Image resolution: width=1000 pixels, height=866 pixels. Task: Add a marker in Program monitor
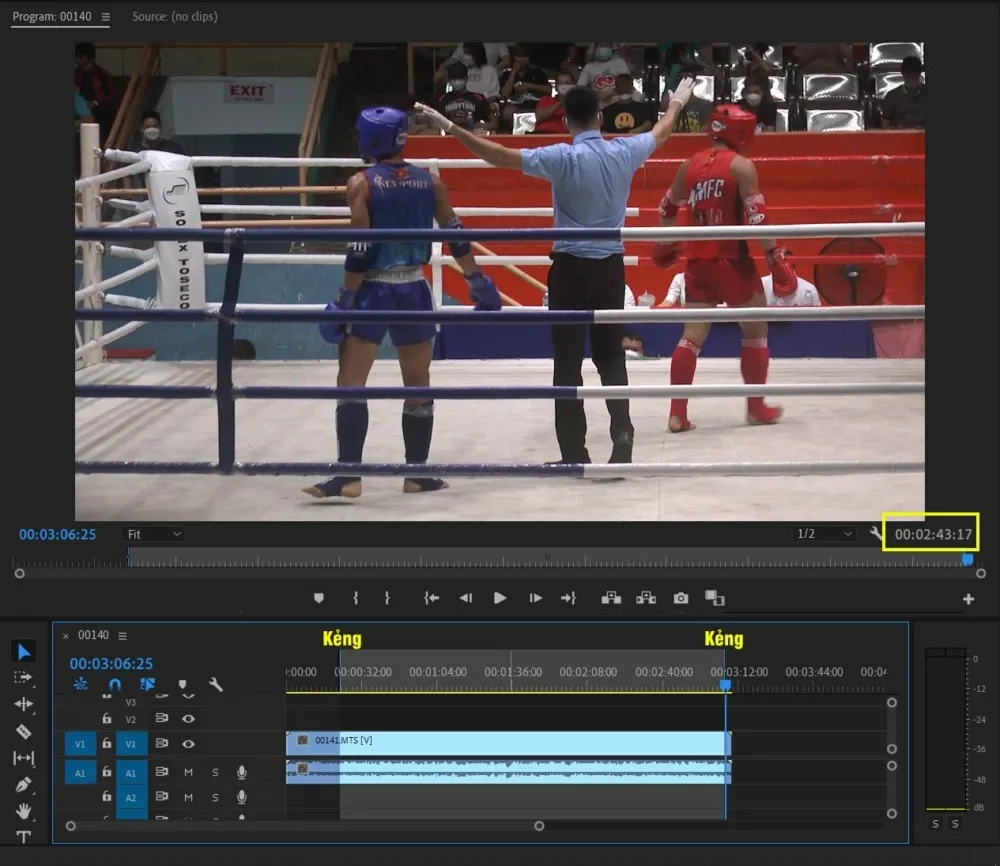coord(319,598)
